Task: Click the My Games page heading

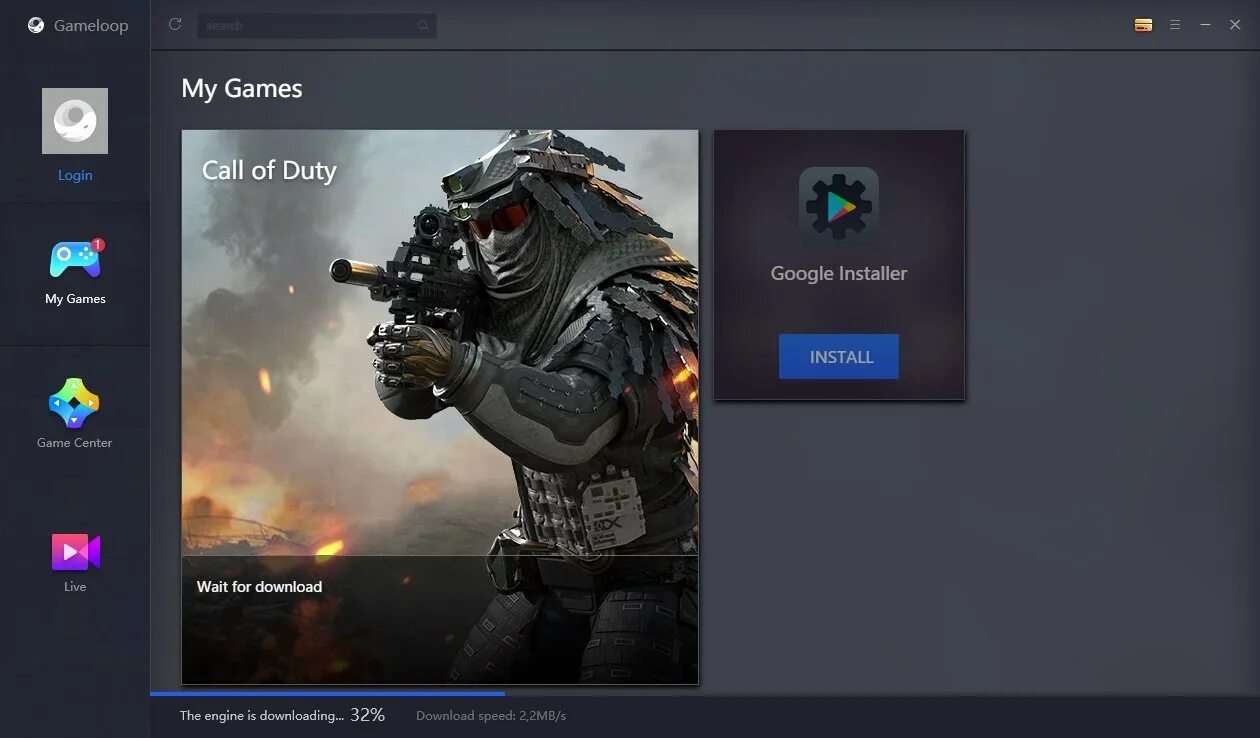Action: pyautogui.click(x=242, y=88)
